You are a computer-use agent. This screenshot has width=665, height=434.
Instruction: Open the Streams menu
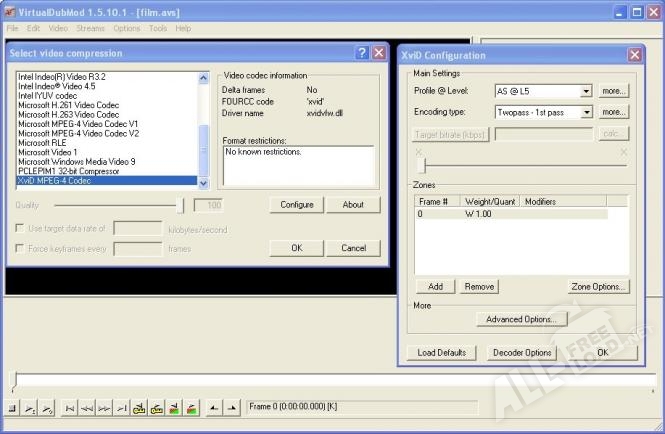pos(91,28)
